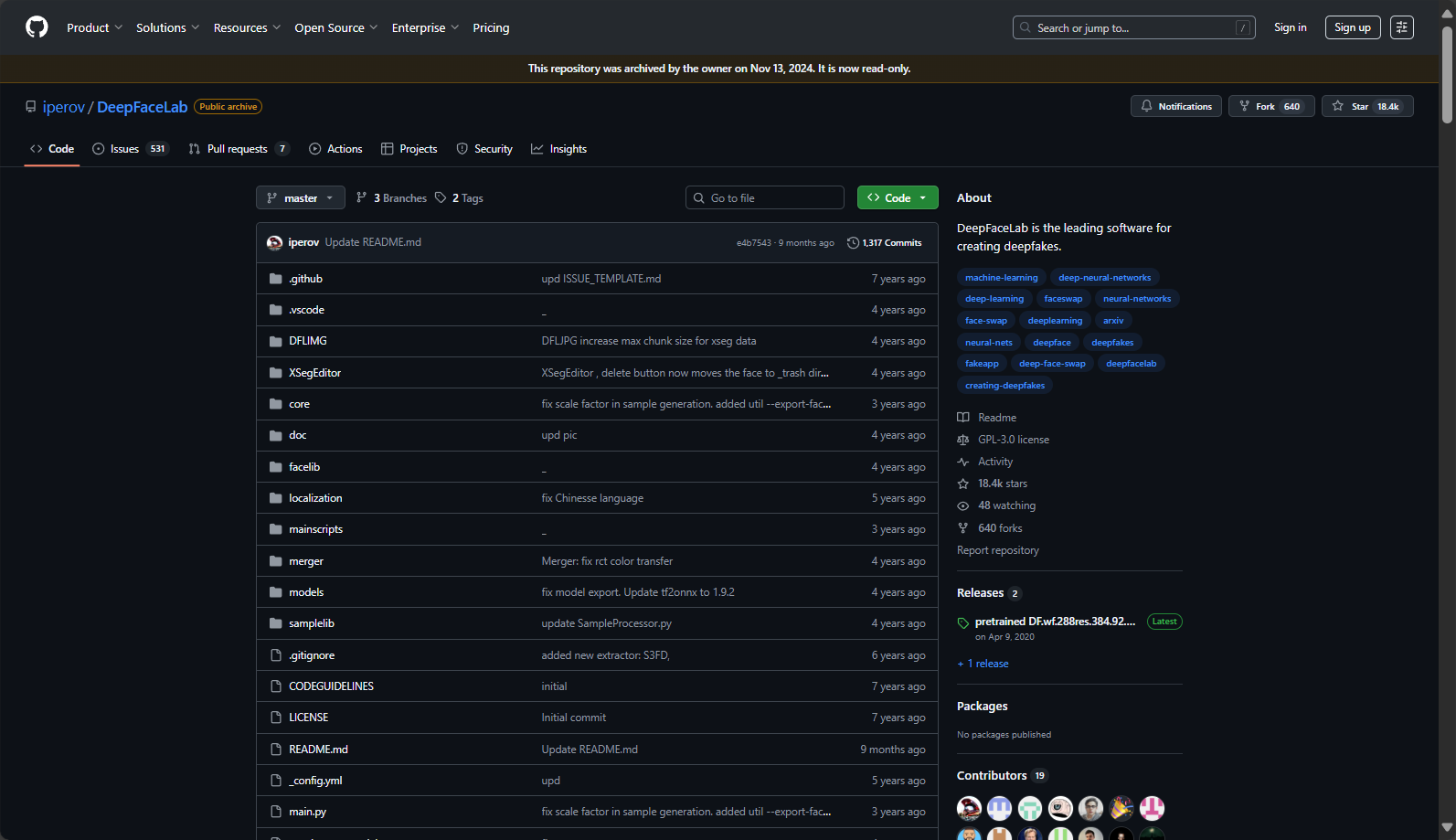Click the star icon in Star button
Viewport: 1456px width, 840px height.
[1338, 106]
